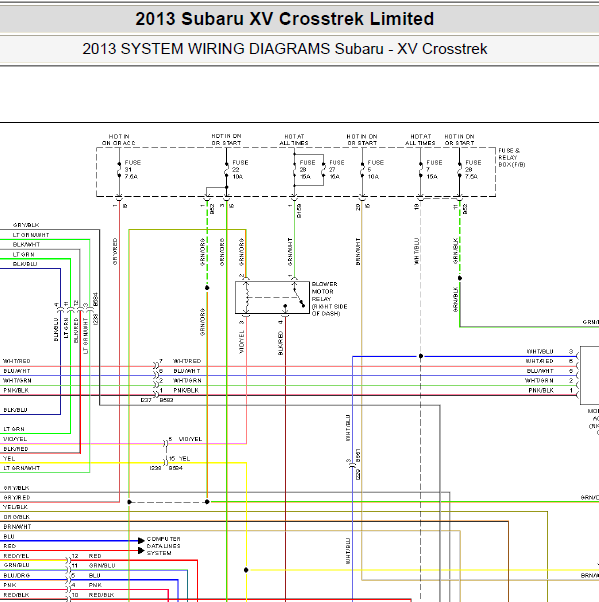Click the vertical B501 connector label

(x=358, y=455)
